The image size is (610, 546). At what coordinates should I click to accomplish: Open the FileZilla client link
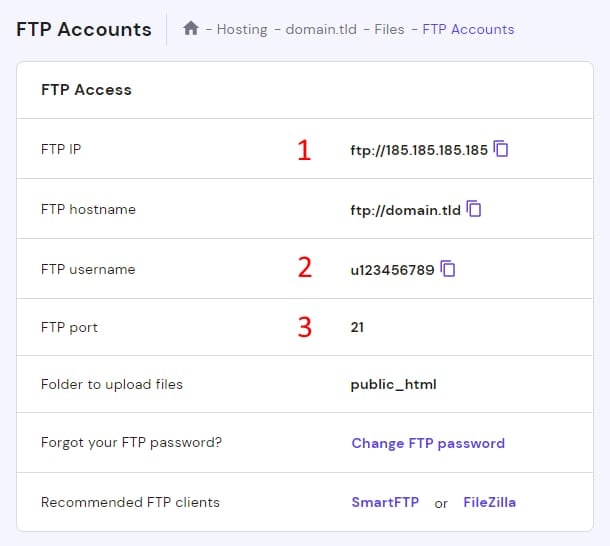click(490, 502)
